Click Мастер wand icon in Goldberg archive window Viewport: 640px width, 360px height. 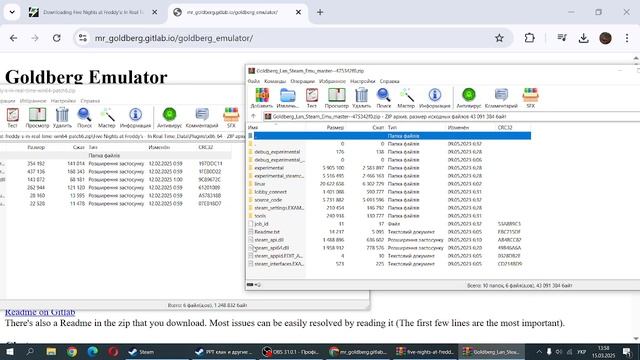point(406,98)
